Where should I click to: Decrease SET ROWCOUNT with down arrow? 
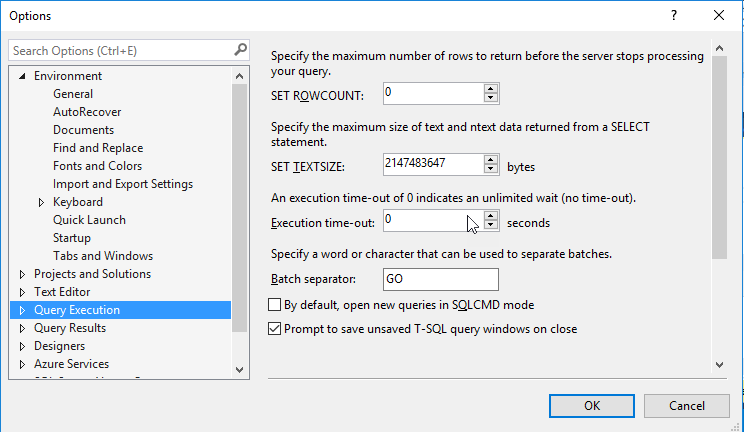pos(491,98)
